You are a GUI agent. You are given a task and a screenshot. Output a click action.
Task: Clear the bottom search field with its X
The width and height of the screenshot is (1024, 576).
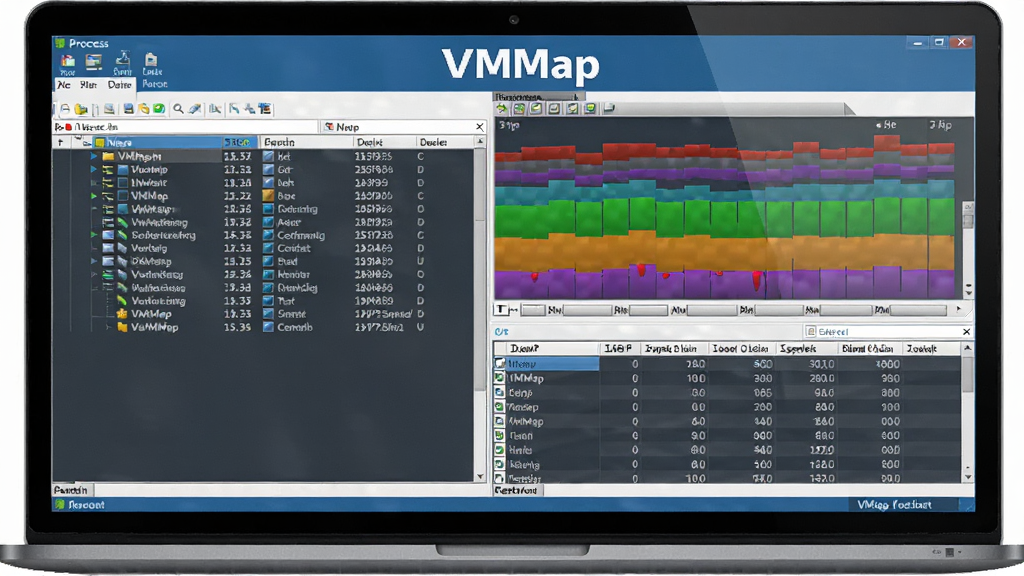tap(967, 332)
